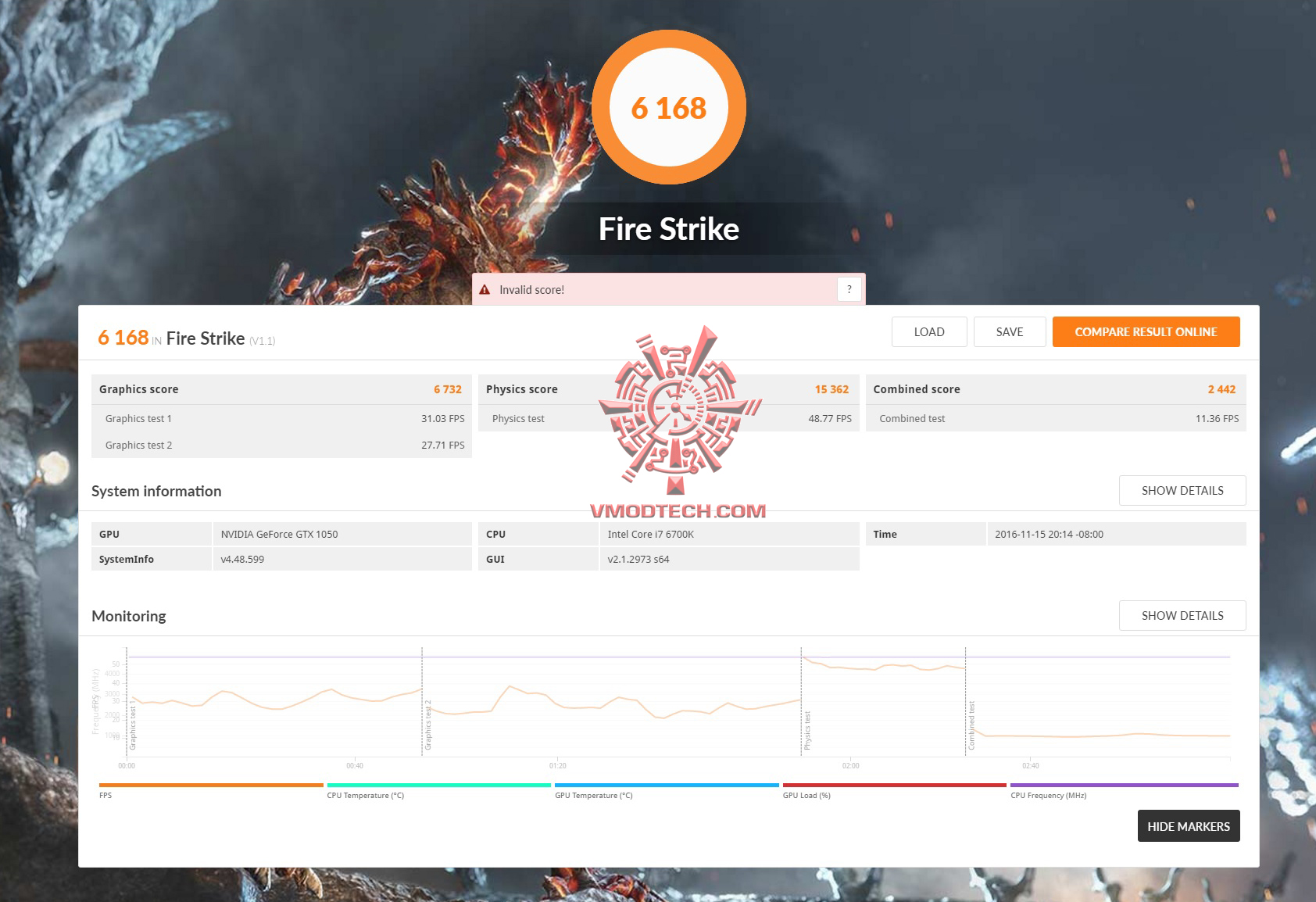Click the CPU value Intel Core i7 6700K
This screenshot has height=902, width=1316.
651,535
